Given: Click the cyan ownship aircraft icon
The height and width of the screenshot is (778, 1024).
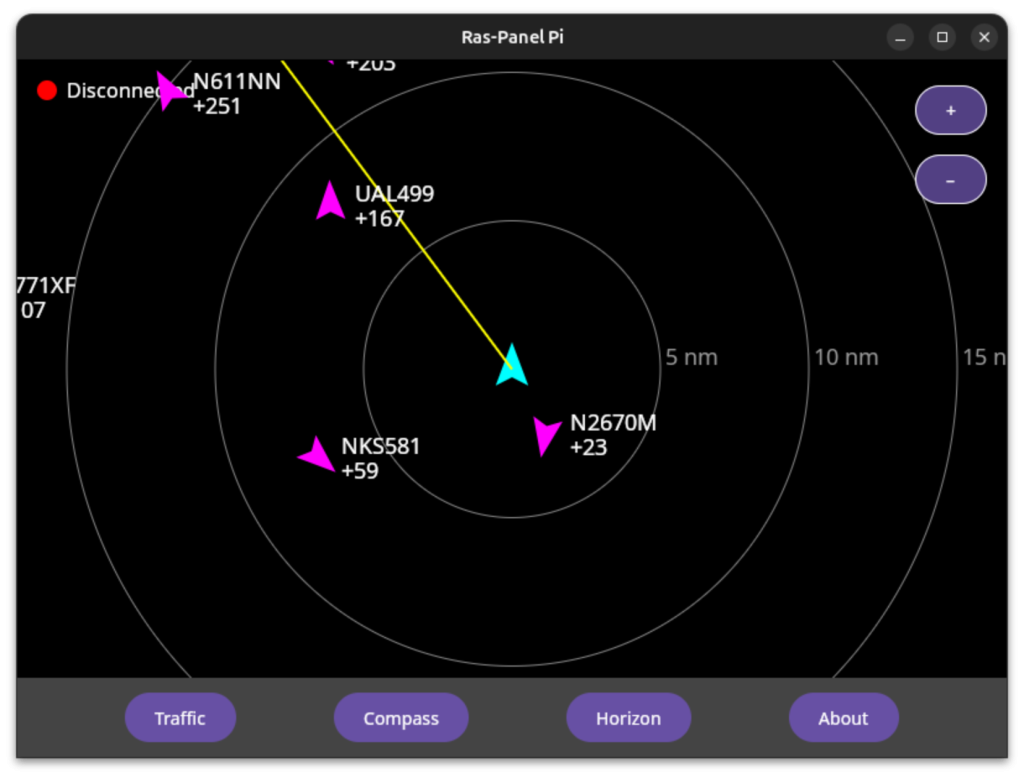Looking at the screenshot, I should tap(512, 366).
